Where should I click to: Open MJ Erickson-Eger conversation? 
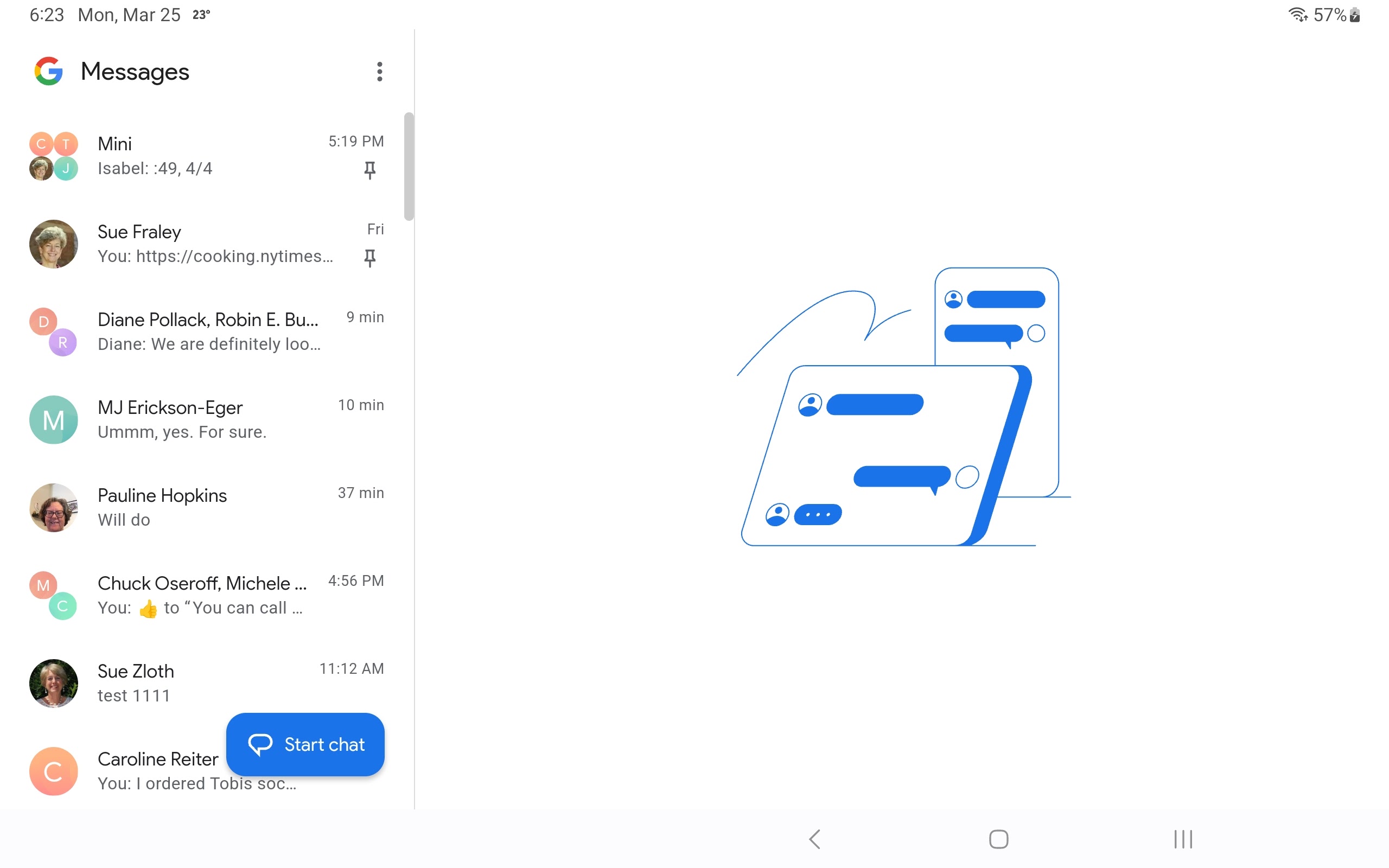click(x=207, y=420)
